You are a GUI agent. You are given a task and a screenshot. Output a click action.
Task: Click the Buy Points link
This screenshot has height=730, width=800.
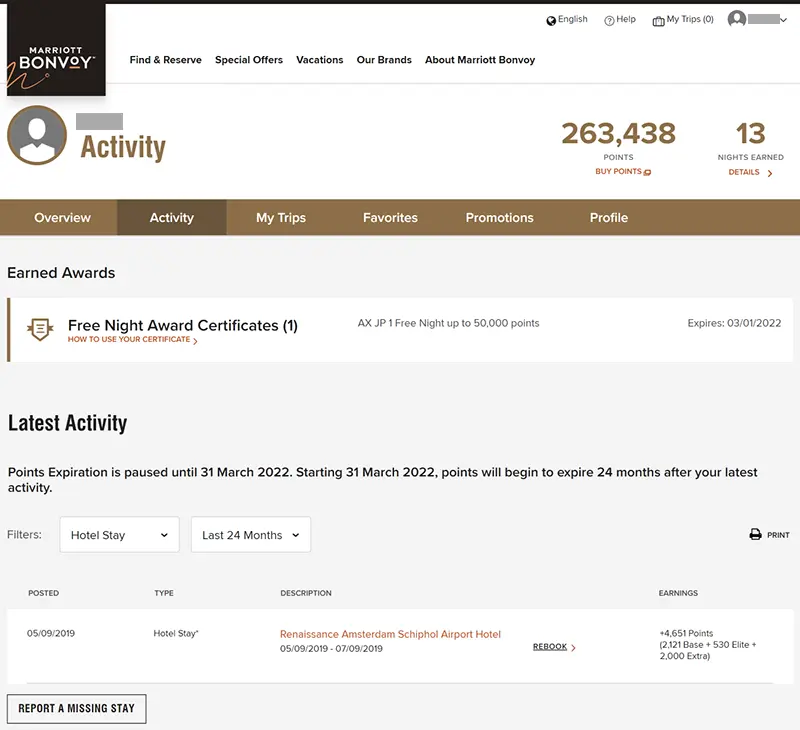(622, 172)
